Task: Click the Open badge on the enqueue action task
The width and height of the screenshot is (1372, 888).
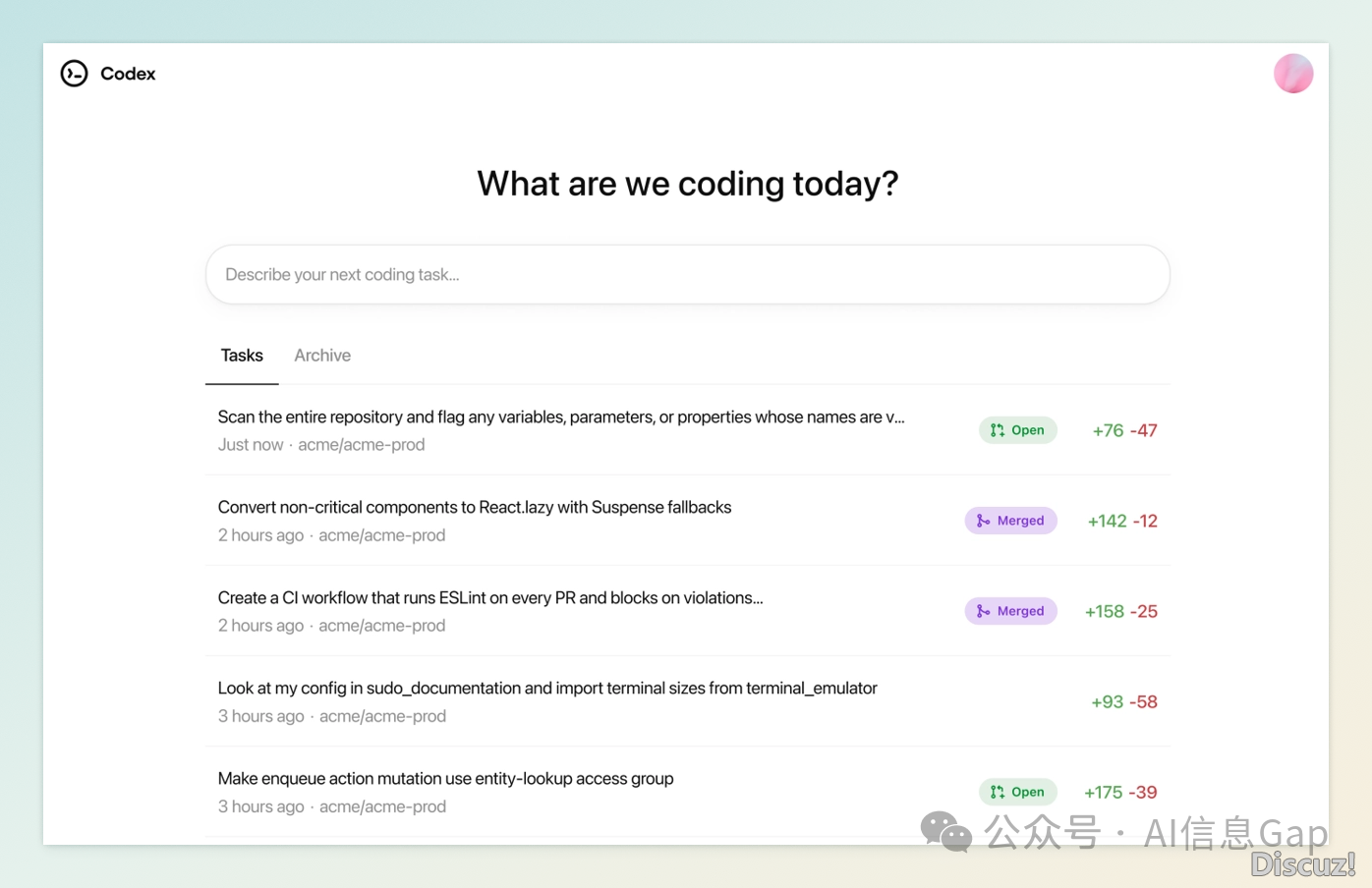Action: (1017, 792)
